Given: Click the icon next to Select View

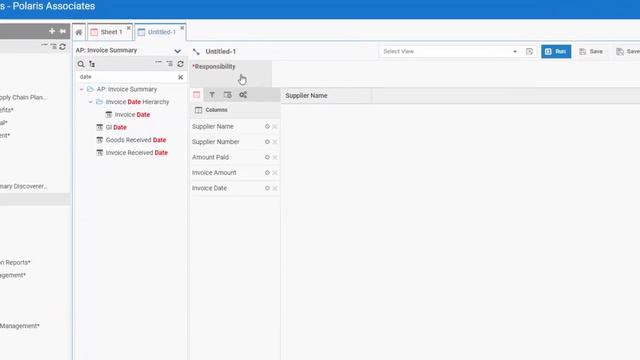Looking at the screenshot, I should pos(529,51).
